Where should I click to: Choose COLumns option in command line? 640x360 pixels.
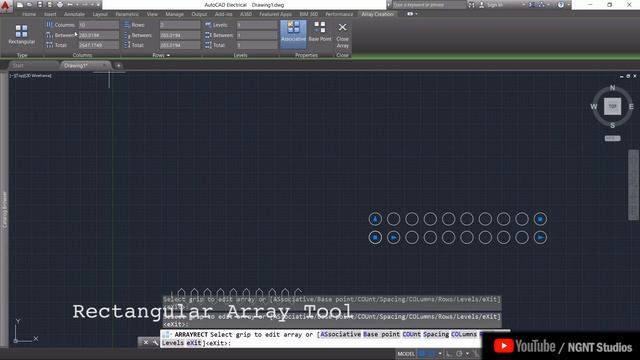tap(464, 334)
